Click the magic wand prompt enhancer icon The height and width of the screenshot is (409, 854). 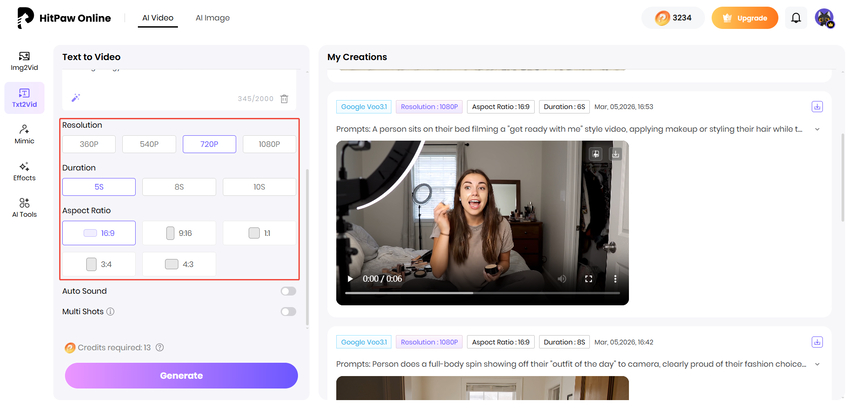75,97
